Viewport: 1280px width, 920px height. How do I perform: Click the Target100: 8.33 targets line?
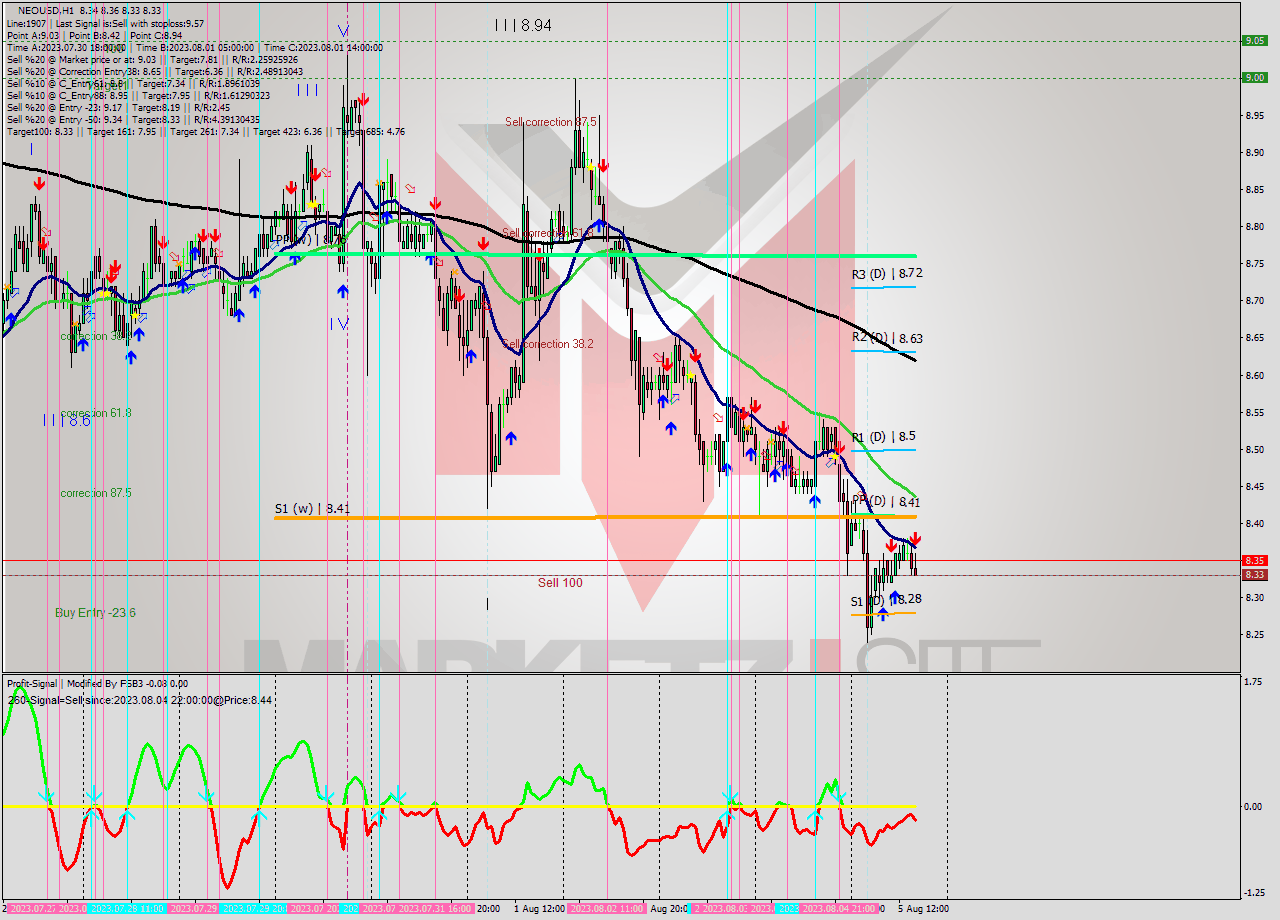tap(205, 131)
